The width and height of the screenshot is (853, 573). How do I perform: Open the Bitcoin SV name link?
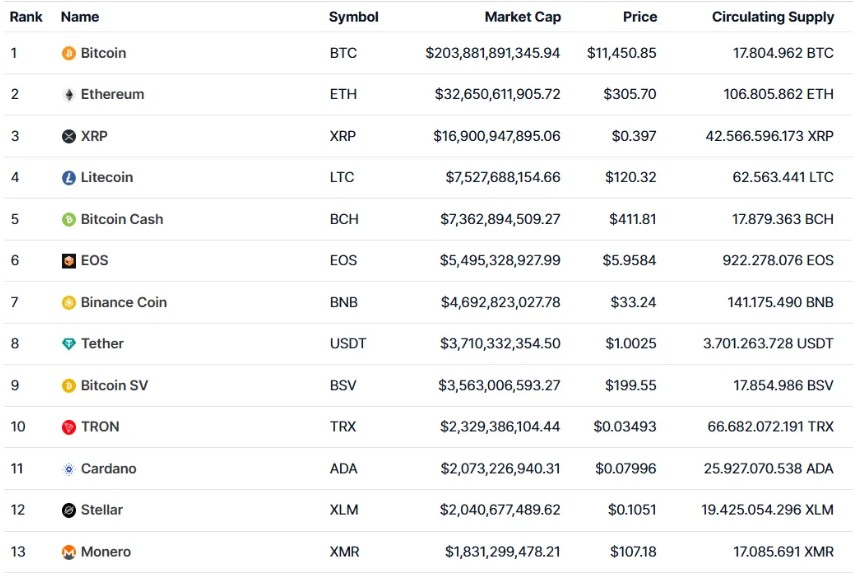[x=114, y=385]
